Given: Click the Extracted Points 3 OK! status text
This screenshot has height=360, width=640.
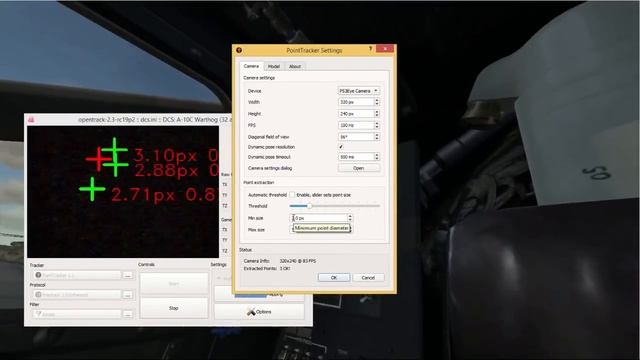Looking at the screenshot, I should pos(285,269).
